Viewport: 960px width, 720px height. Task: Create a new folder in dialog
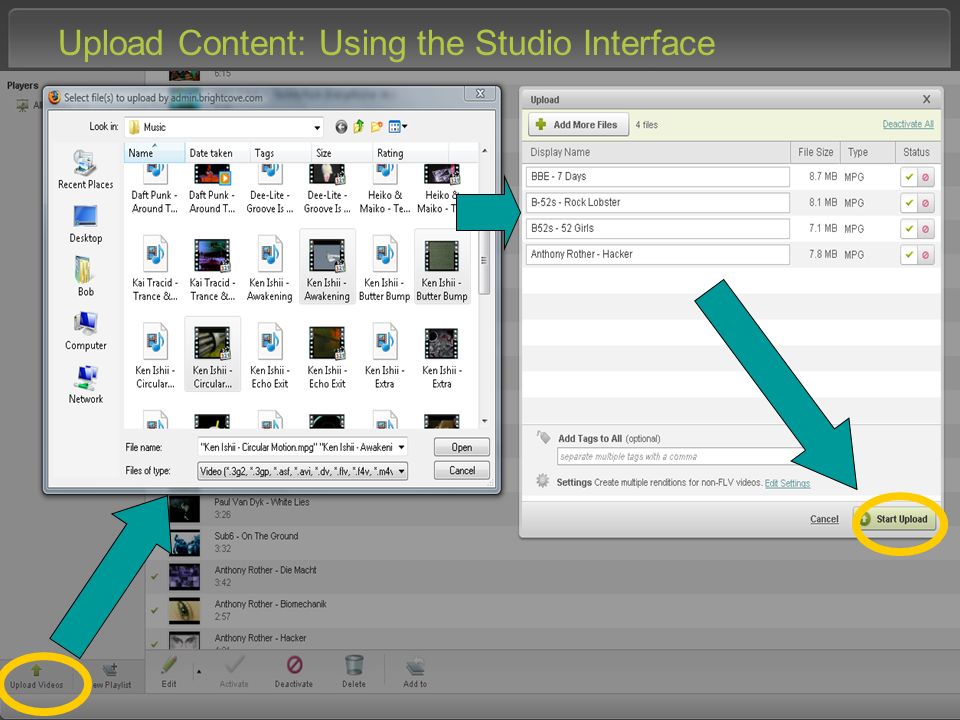(377, 127)
